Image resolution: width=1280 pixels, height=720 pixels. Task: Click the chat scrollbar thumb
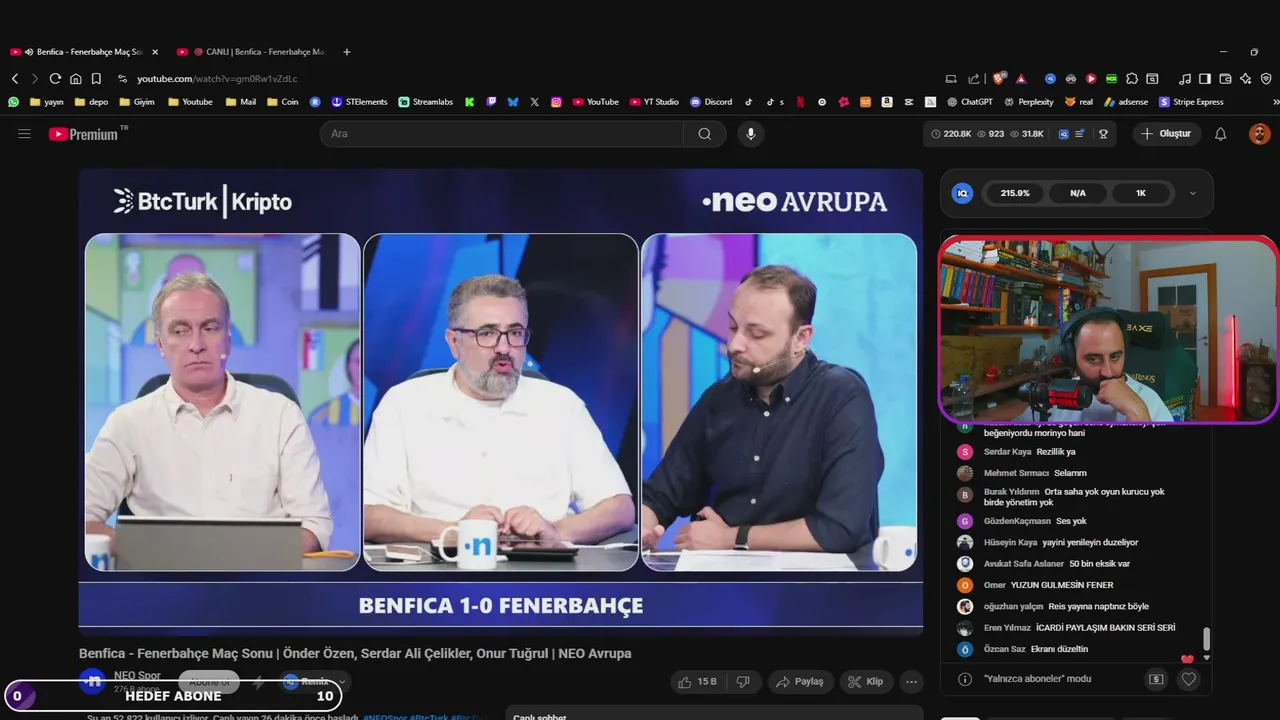click(x=1206, y=638)
